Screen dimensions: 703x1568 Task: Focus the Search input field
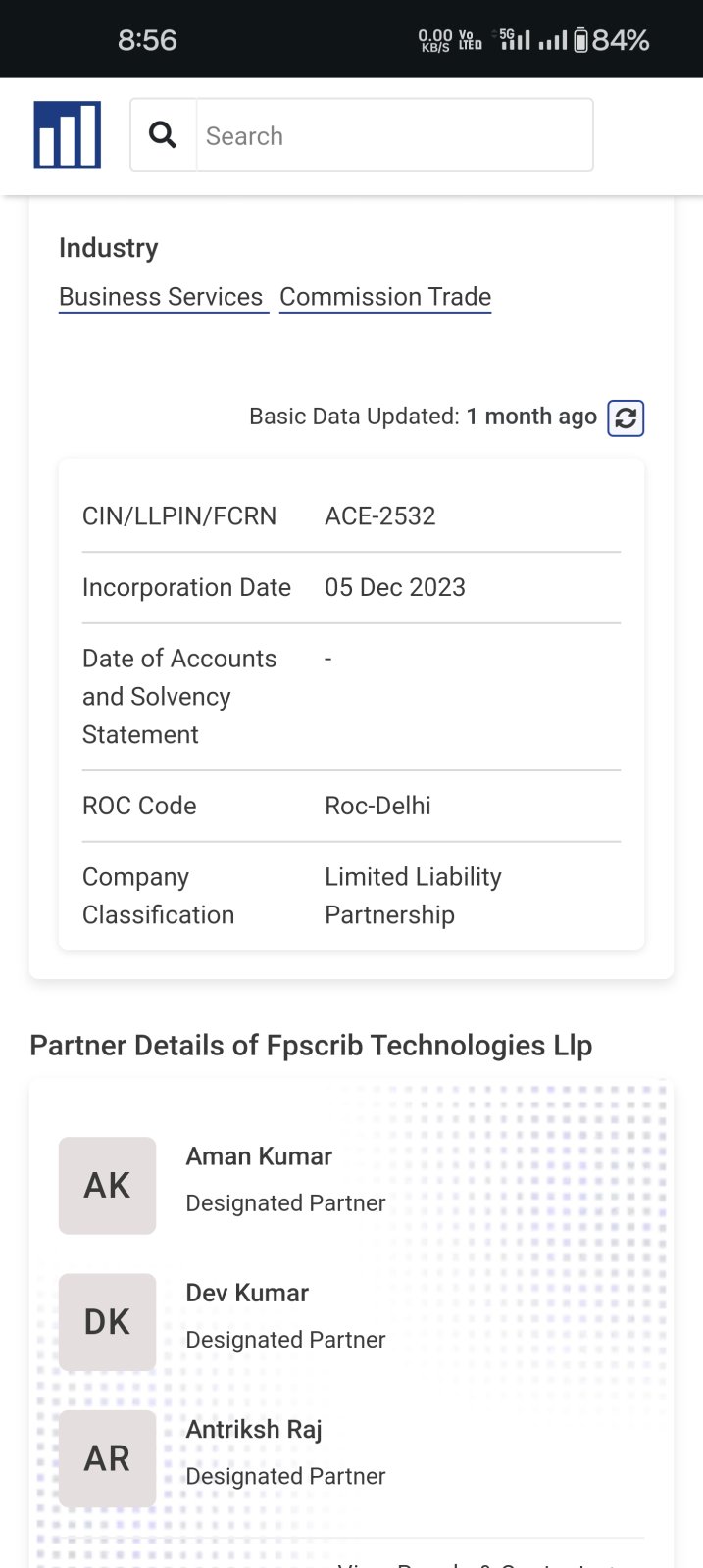coord(394,135)
